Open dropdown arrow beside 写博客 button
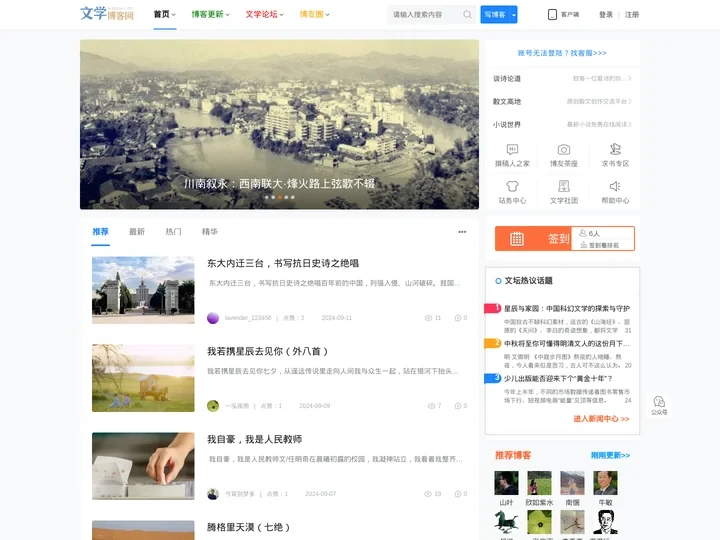This screenshot has width=720, height=540. coord(513,15)
